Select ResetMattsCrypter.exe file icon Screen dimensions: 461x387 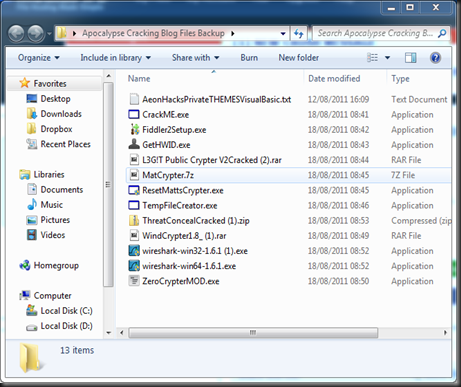click(134, 190)
